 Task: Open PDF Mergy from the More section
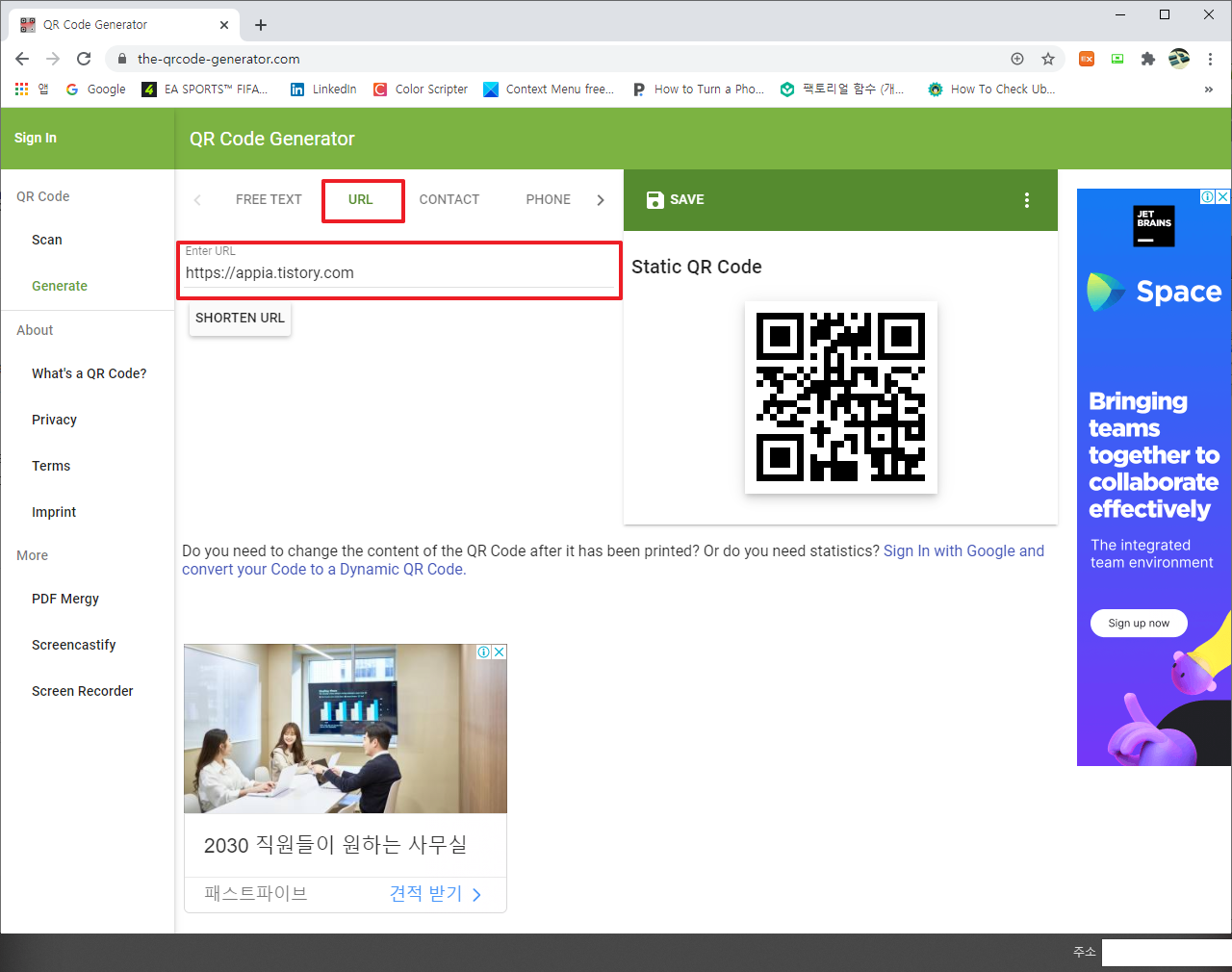(65, 599)
